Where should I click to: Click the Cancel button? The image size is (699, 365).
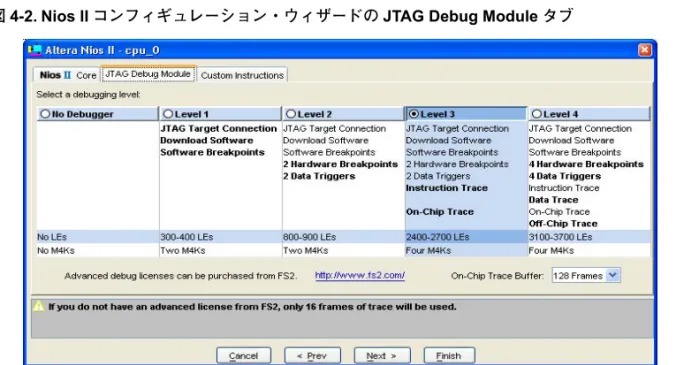(x=243, y=356)
